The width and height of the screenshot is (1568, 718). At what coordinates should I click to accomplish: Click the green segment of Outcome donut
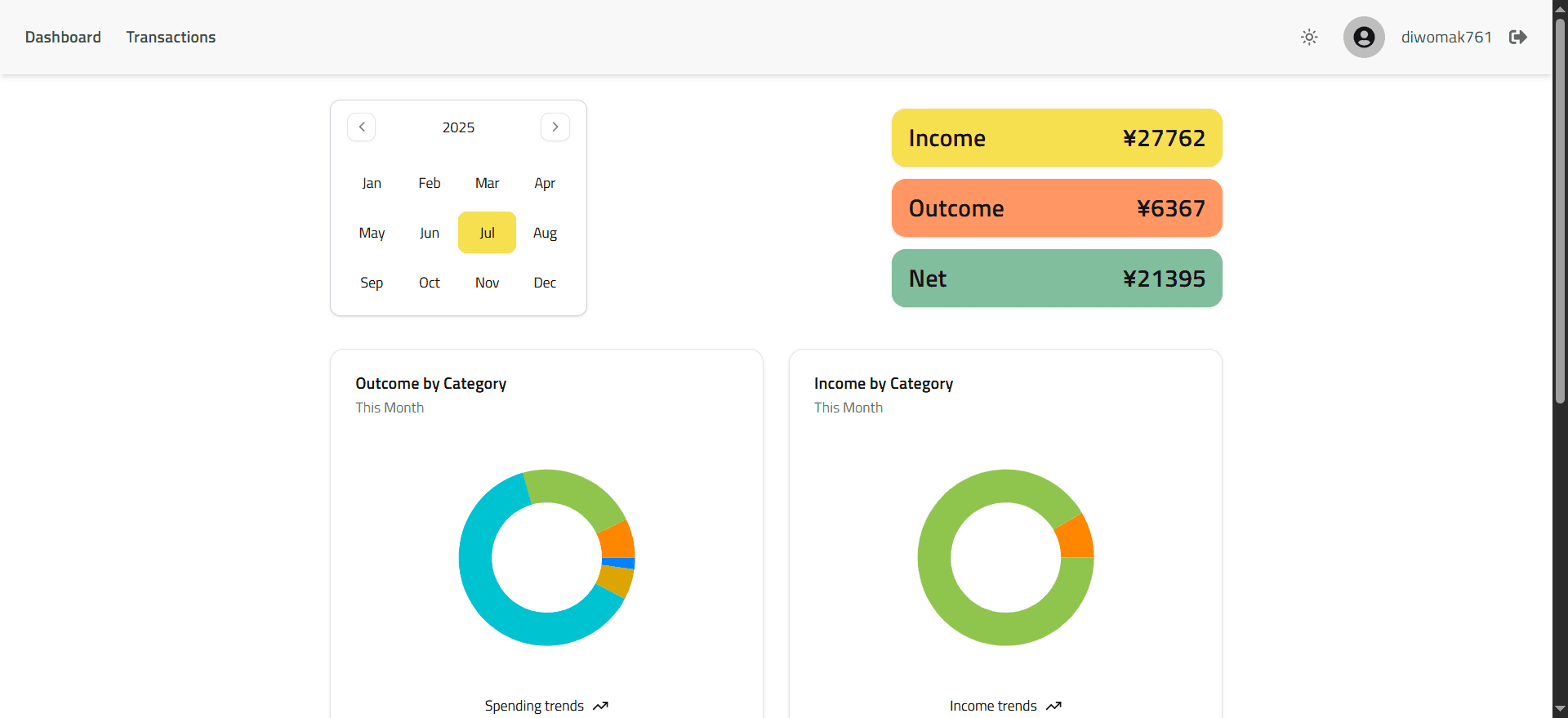click(x=576, y=493)
